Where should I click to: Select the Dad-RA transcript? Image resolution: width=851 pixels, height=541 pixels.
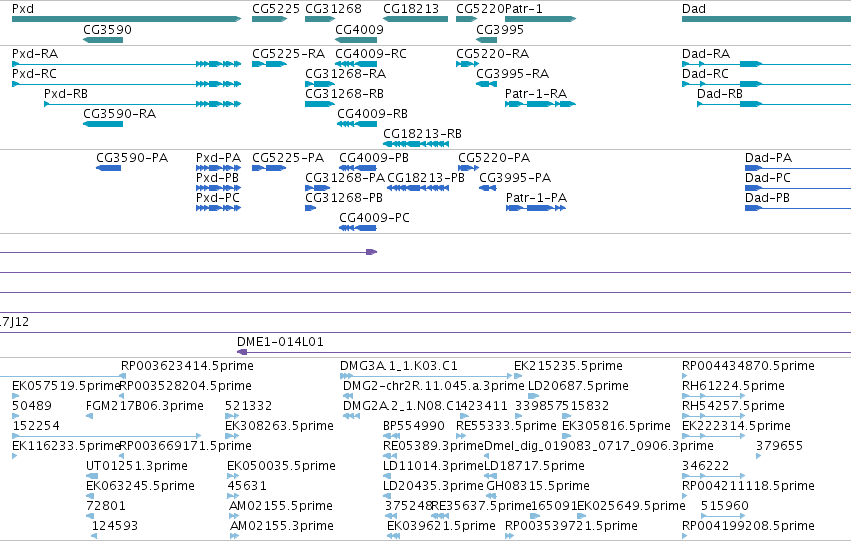point(706,54)
